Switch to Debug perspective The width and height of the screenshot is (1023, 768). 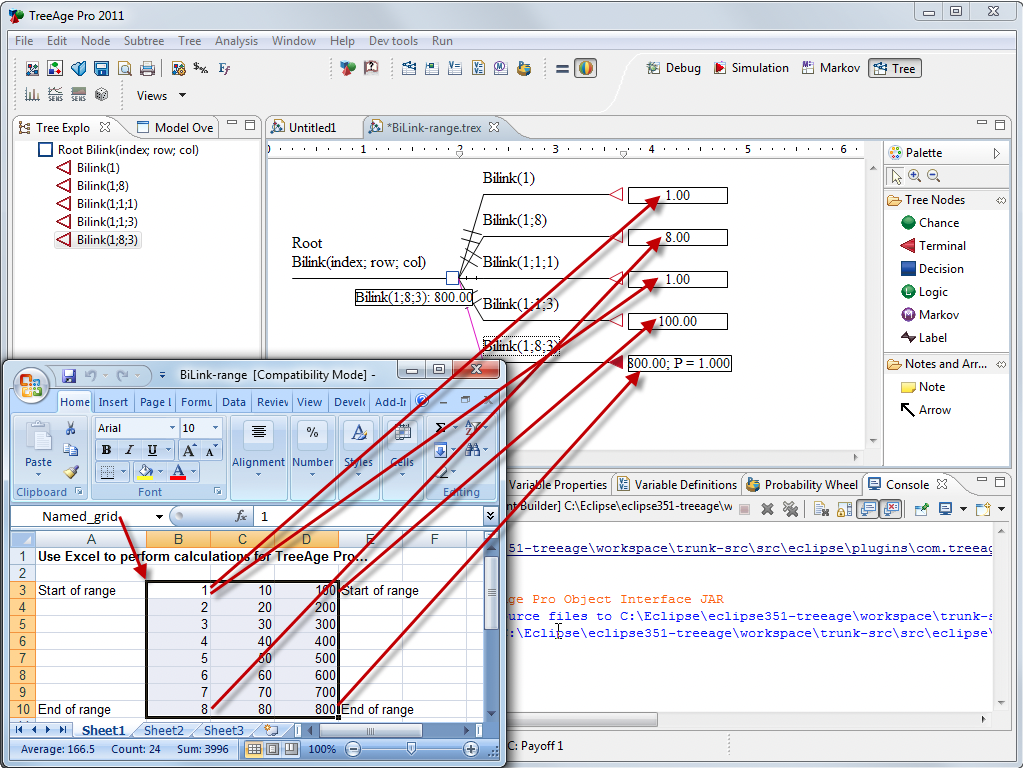(x=674, y=68)
